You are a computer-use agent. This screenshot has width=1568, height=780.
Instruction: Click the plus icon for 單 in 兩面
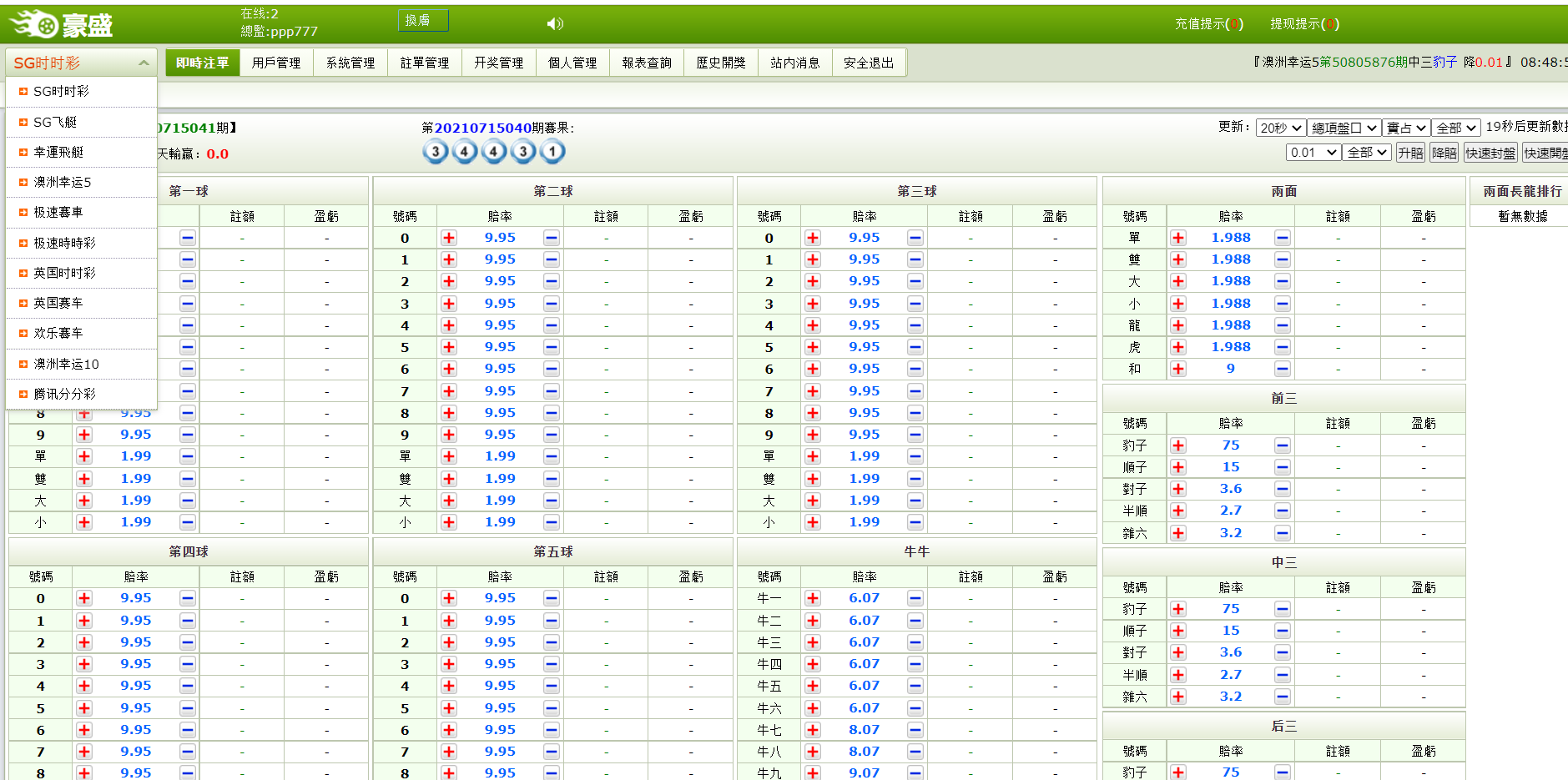(1178, 238)
